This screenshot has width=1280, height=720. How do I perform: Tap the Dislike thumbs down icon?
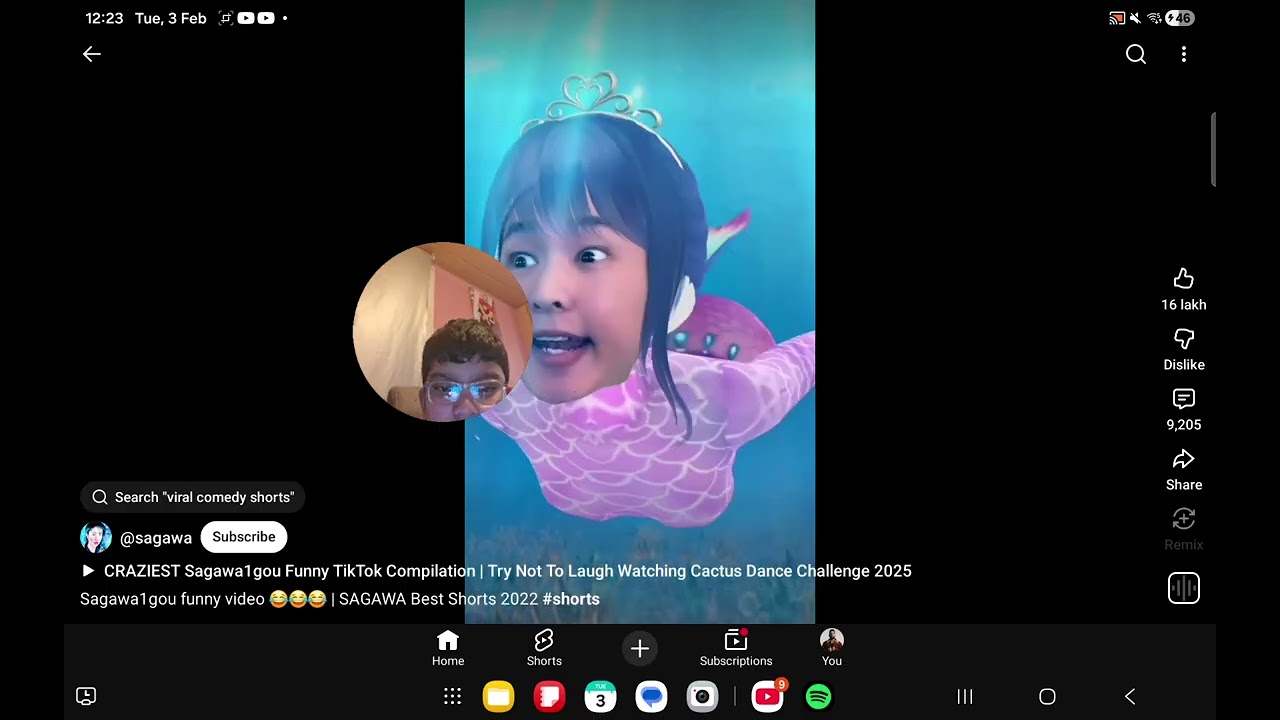tap(1184, 338)
